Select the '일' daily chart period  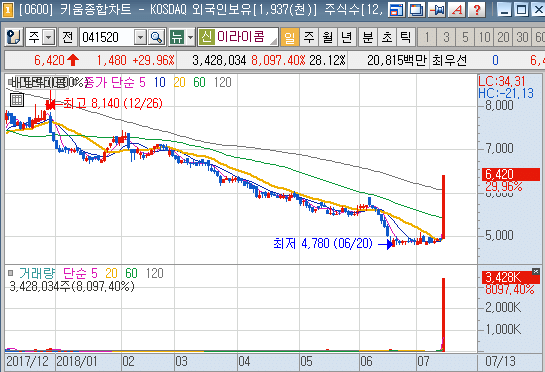pos(290,37)
